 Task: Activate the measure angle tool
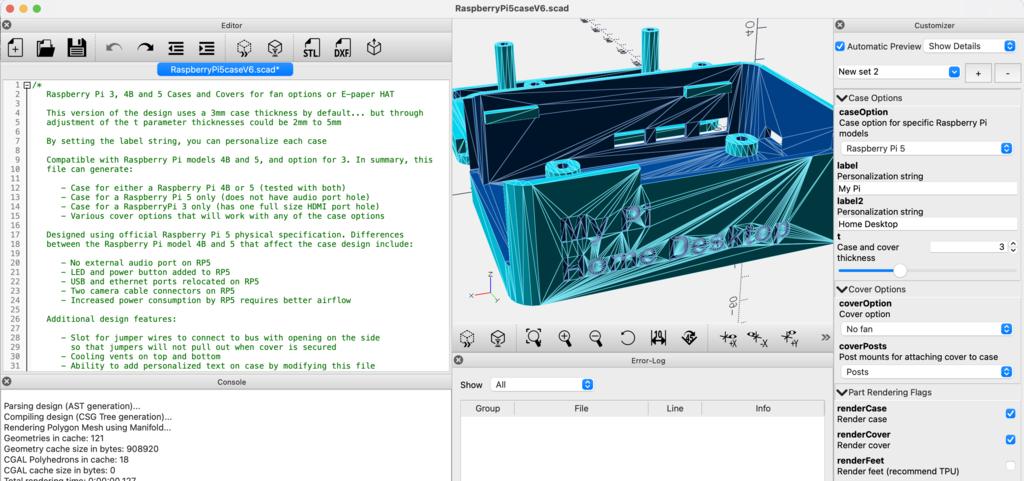coord(689,337)
